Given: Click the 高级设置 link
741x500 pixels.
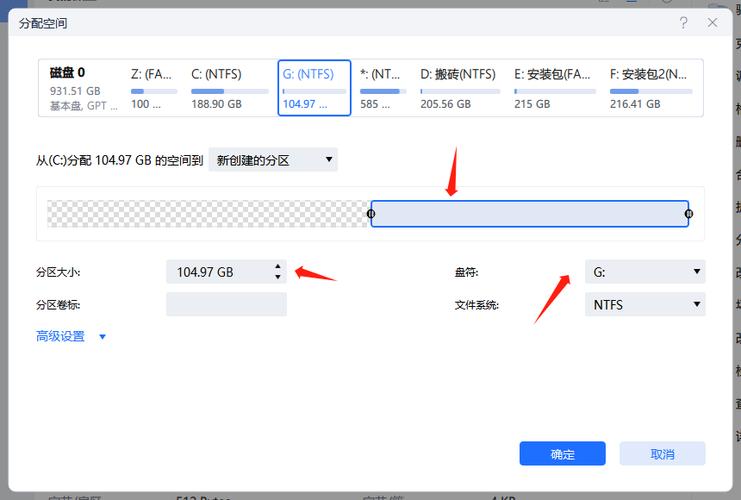Looking at the screenshot, I should (x=60, y=336).
